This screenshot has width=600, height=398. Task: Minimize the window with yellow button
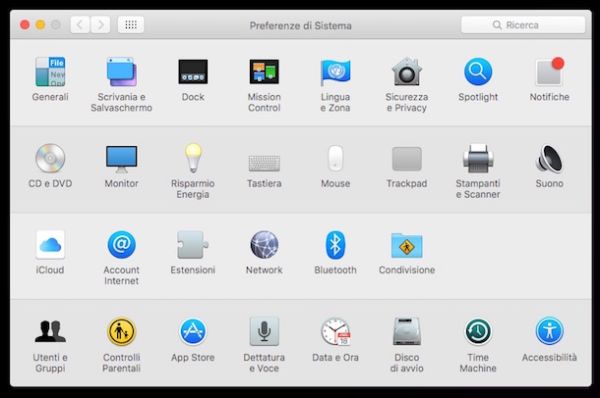coord(40,25)
